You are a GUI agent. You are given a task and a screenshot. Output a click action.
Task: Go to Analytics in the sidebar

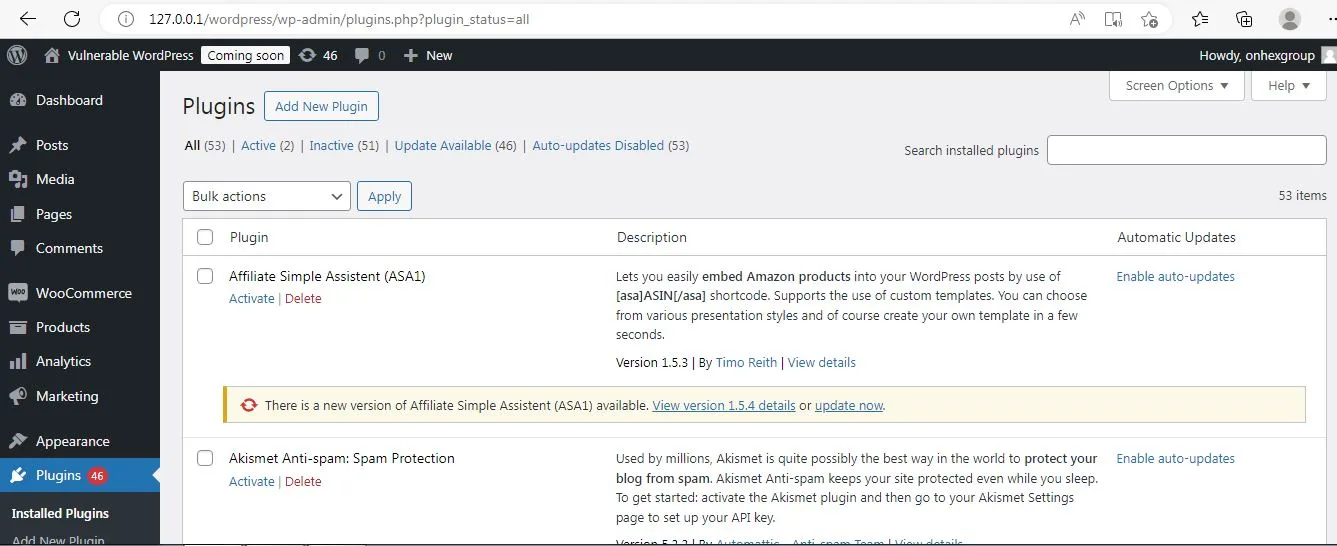63,361
